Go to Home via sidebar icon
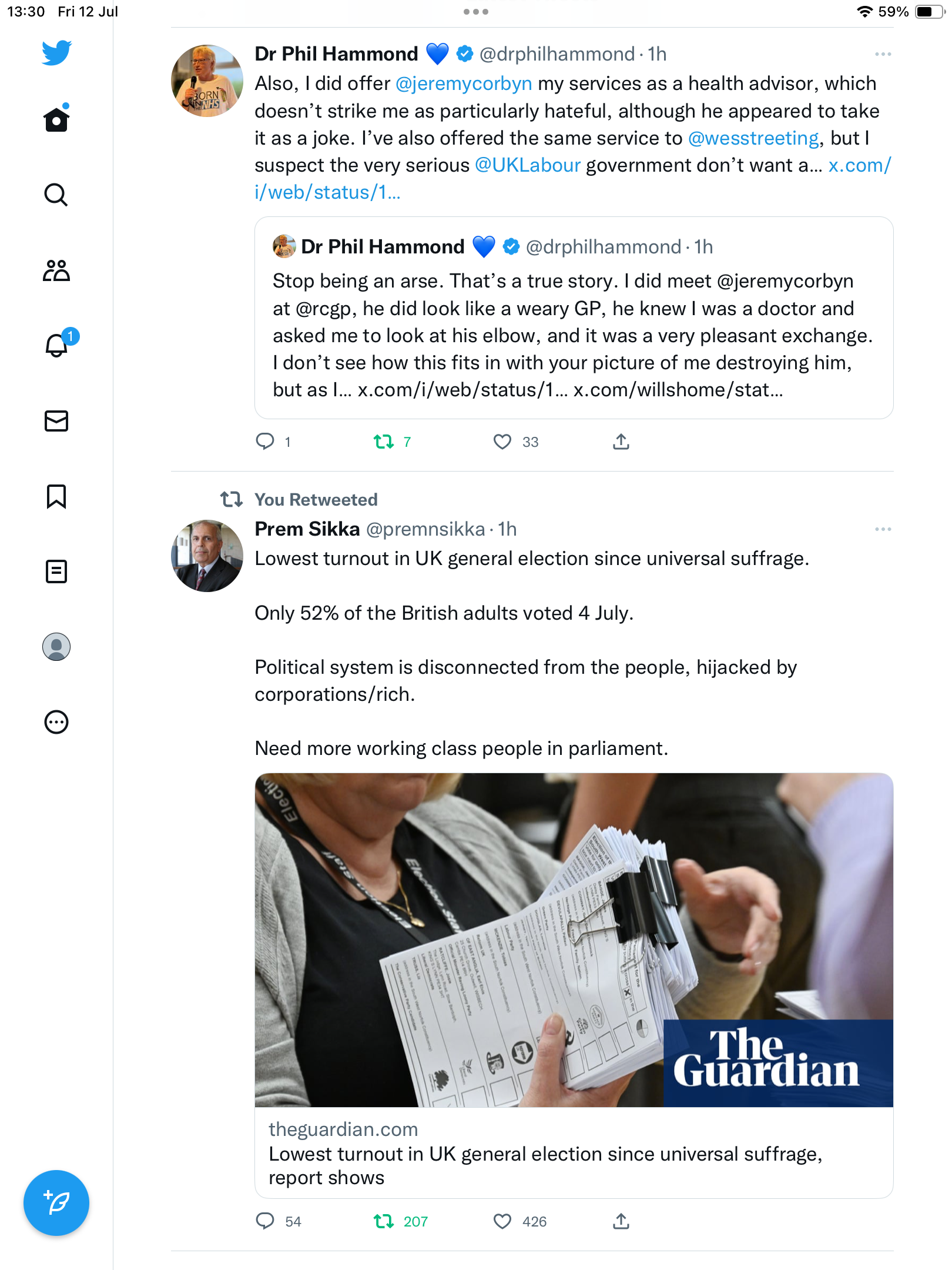Screen dimensions: 952x1270 point(56,119)
